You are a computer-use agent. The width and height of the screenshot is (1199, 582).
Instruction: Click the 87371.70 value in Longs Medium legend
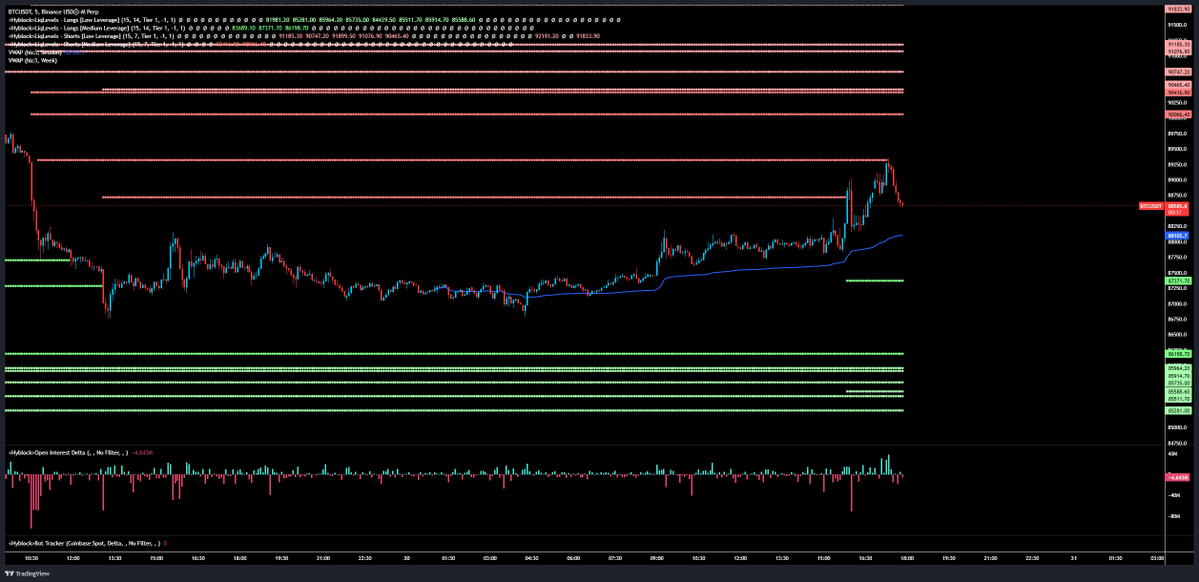pyautogui.click(x=270, y=28)
